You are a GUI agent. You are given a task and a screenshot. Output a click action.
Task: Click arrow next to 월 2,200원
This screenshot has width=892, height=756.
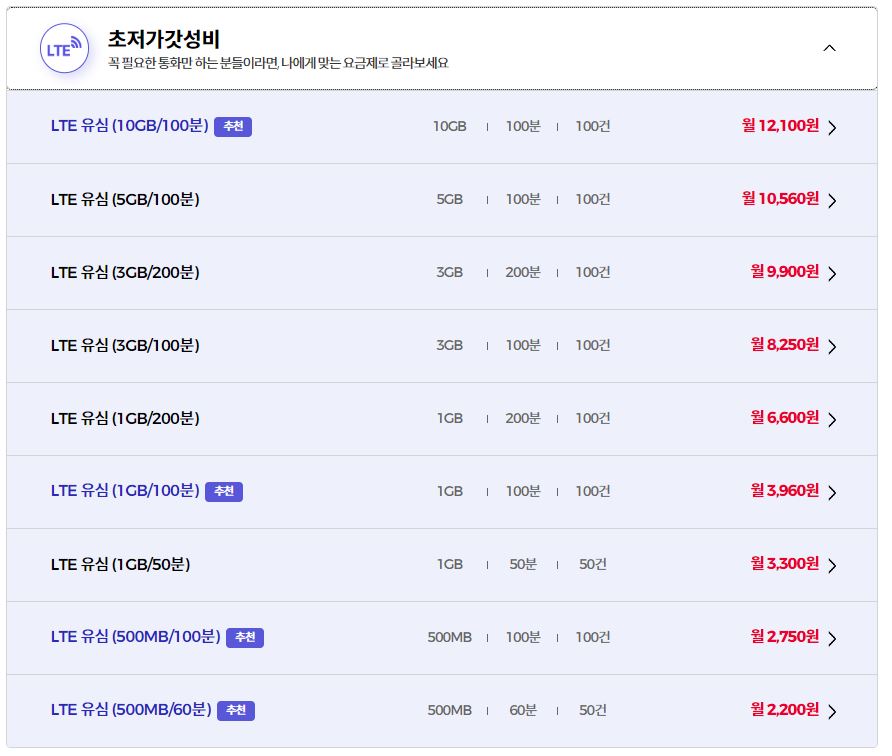click(x=832, y=712)
